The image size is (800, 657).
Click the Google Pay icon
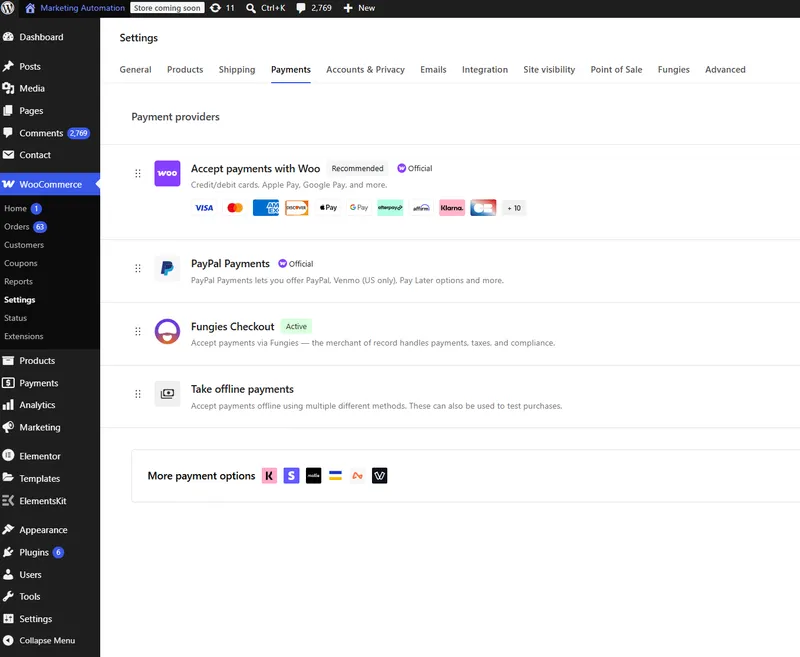tap(359, 208)
